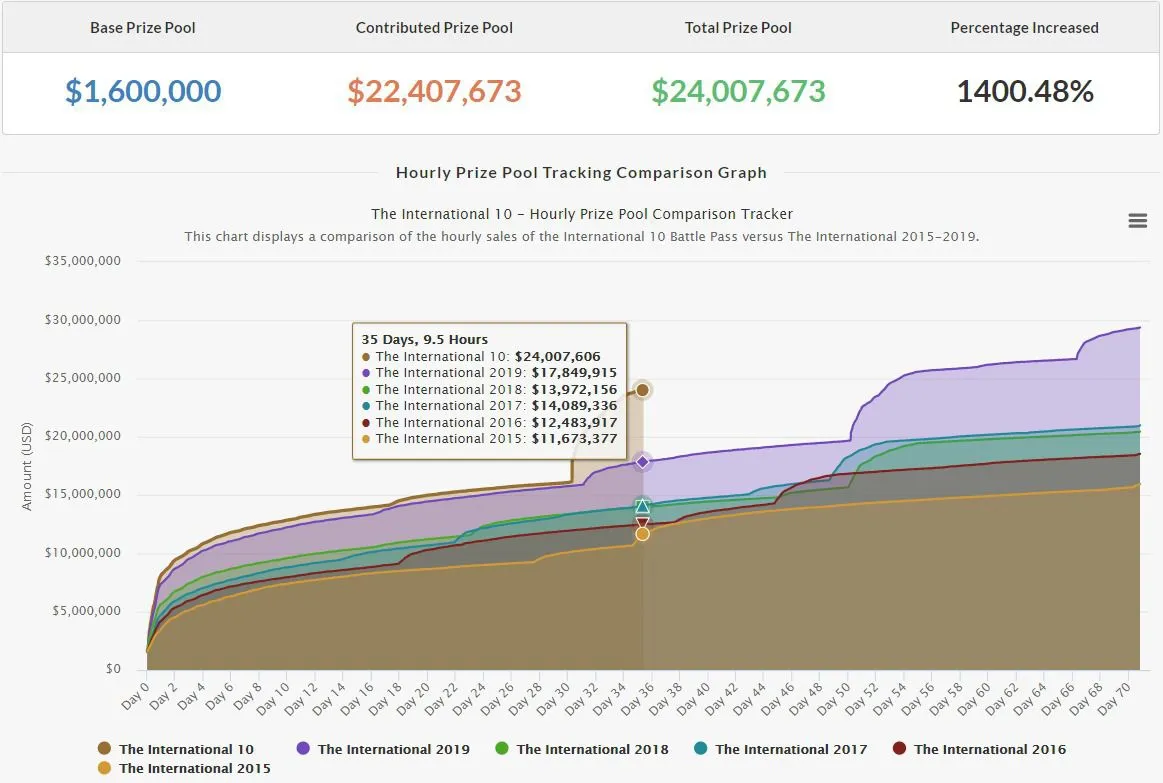The image size is (1163, 783).
Task: Click the $1,600,000 base prize value
Action: click(x=142, y=91)
